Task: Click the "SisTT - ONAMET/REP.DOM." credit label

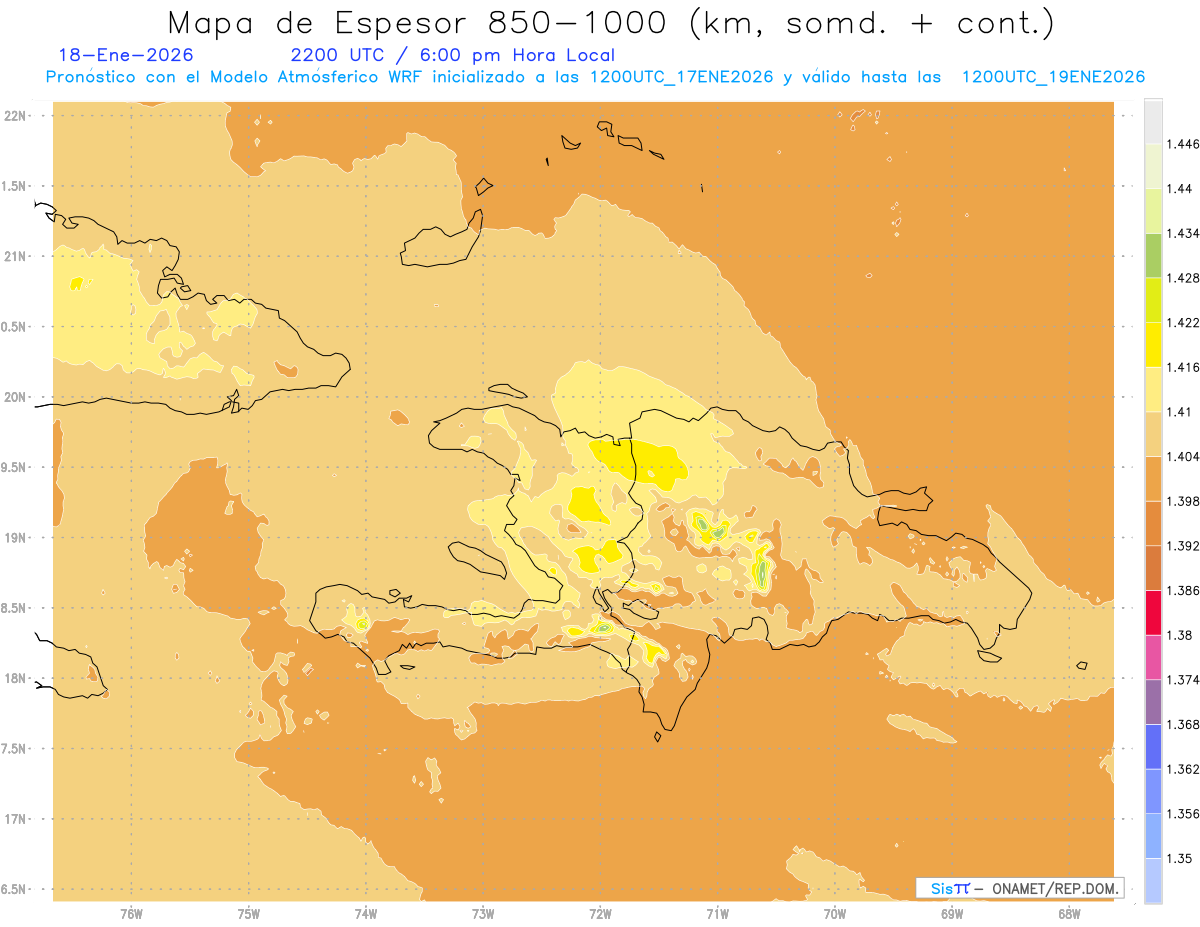Action: pos(1020,888)
